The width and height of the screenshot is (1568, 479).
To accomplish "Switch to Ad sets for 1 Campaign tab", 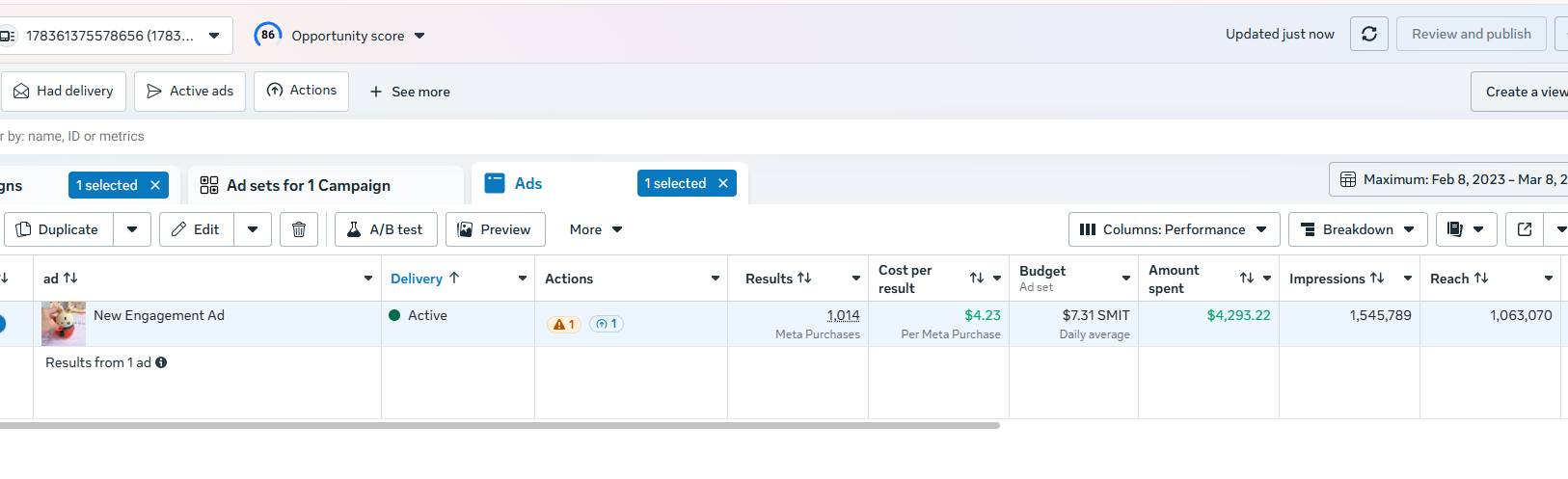I will (x=309, y=185).
